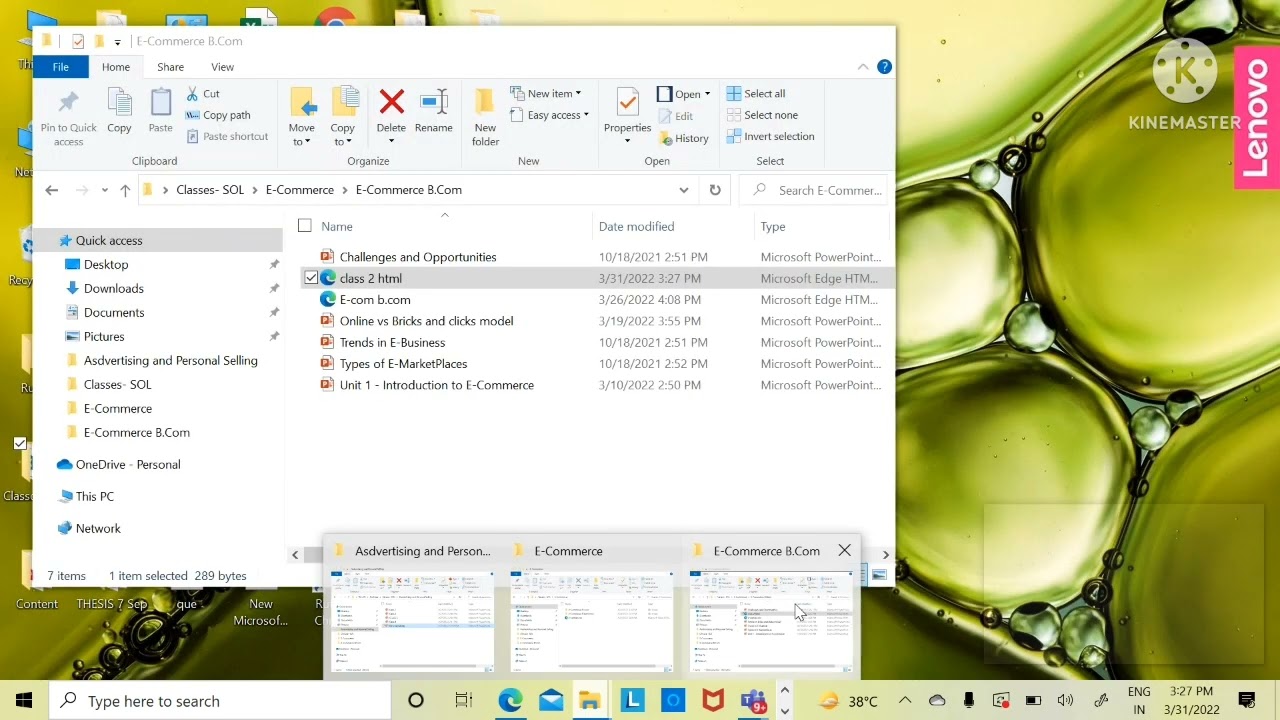Viewport: 1280px width, 720px height.
Task: Click Pin to Quick access icon
Action: (68, 103)
